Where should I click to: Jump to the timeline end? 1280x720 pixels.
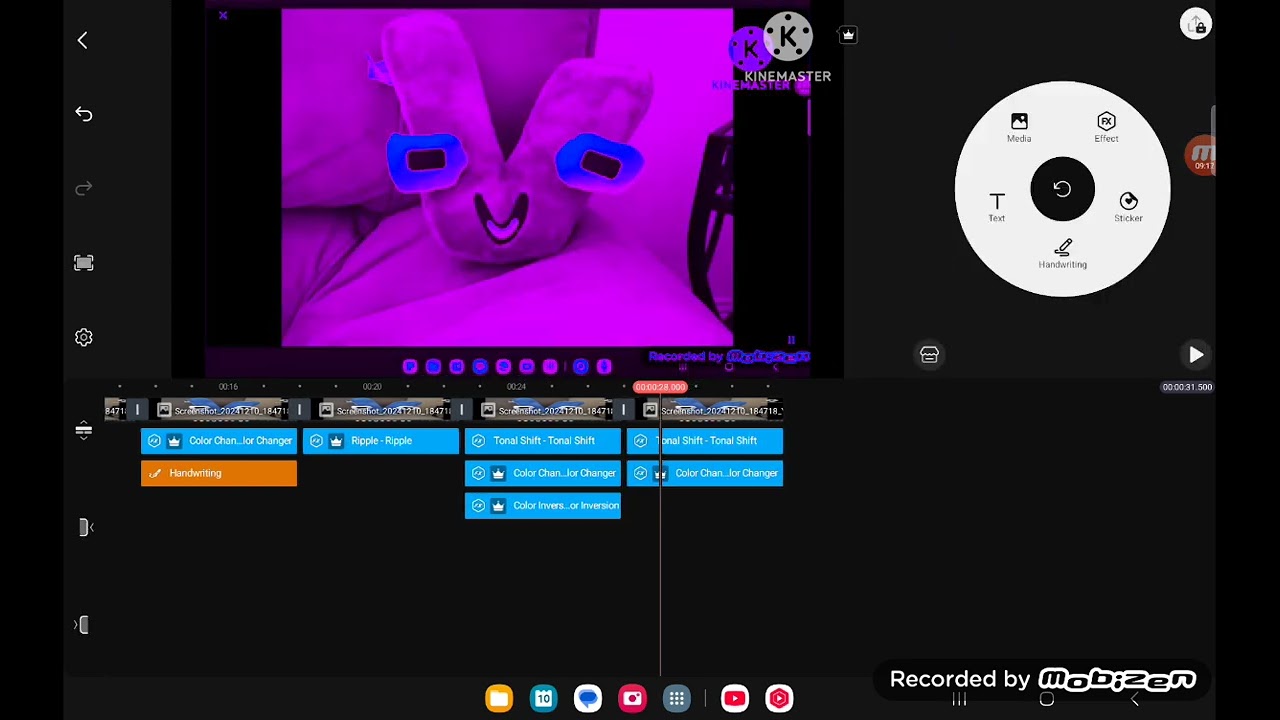[x=84, y=625]
